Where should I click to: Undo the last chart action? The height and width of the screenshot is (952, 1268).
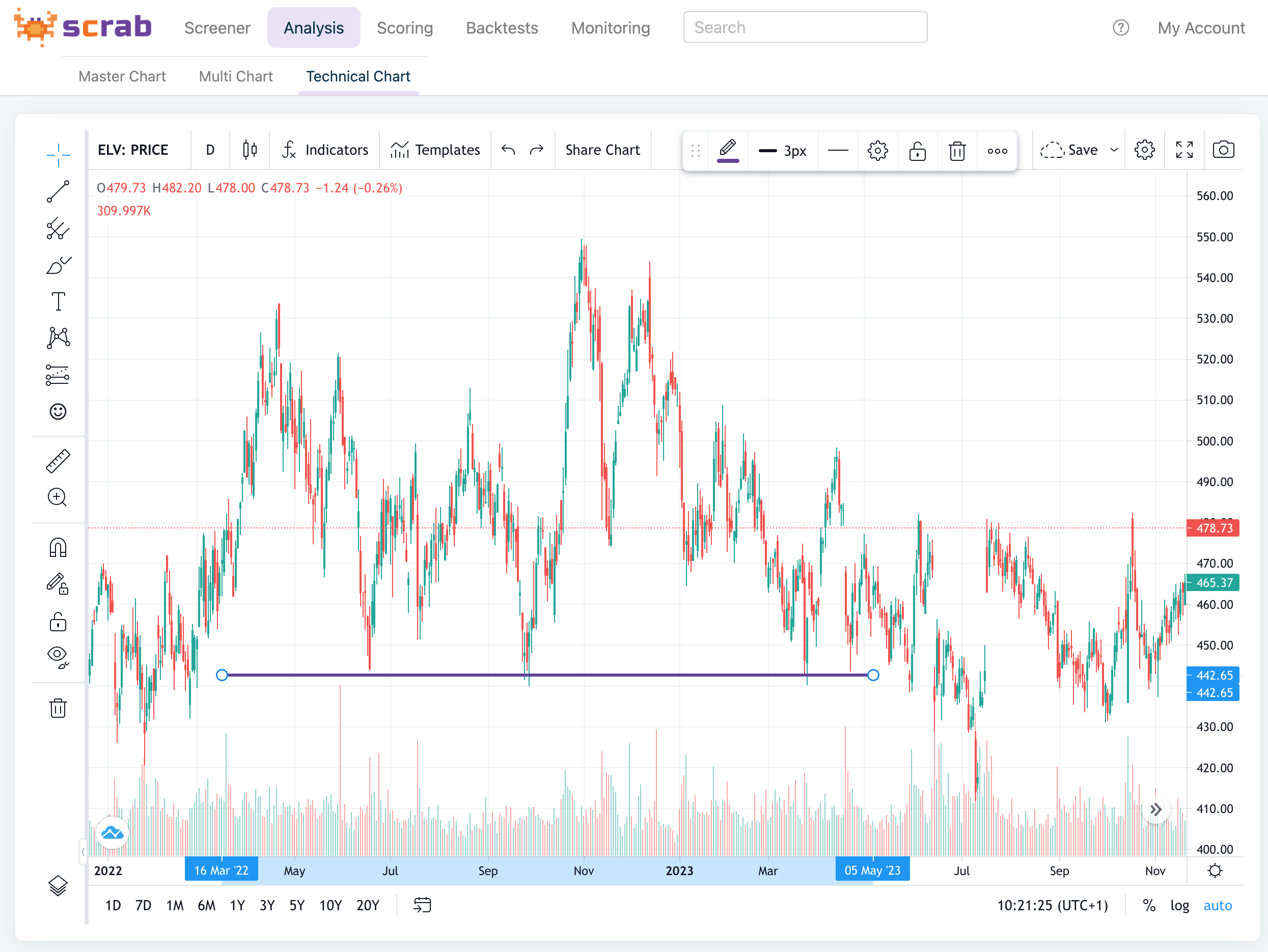pos(508,150)
